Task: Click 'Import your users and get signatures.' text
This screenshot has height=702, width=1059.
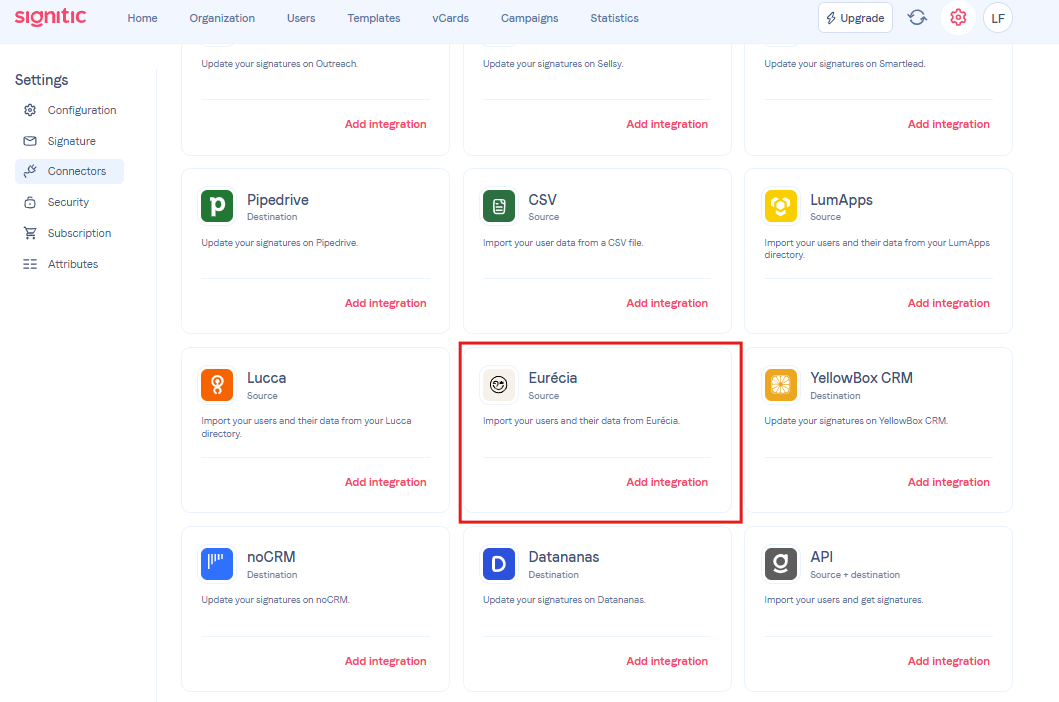Action: [844, 600]
